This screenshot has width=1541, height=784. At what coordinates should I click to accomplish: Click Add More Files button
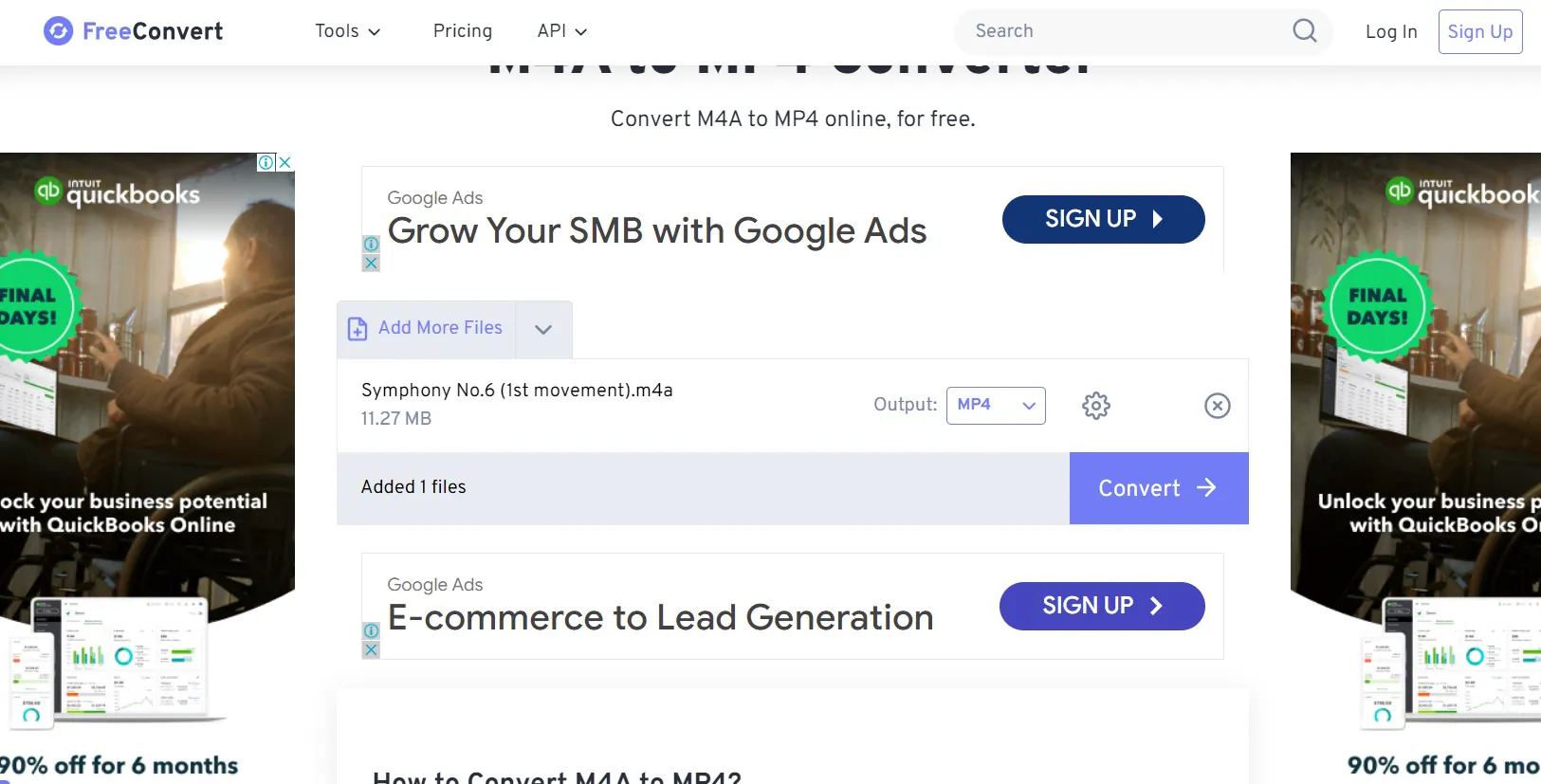click(x=427, y=329)
